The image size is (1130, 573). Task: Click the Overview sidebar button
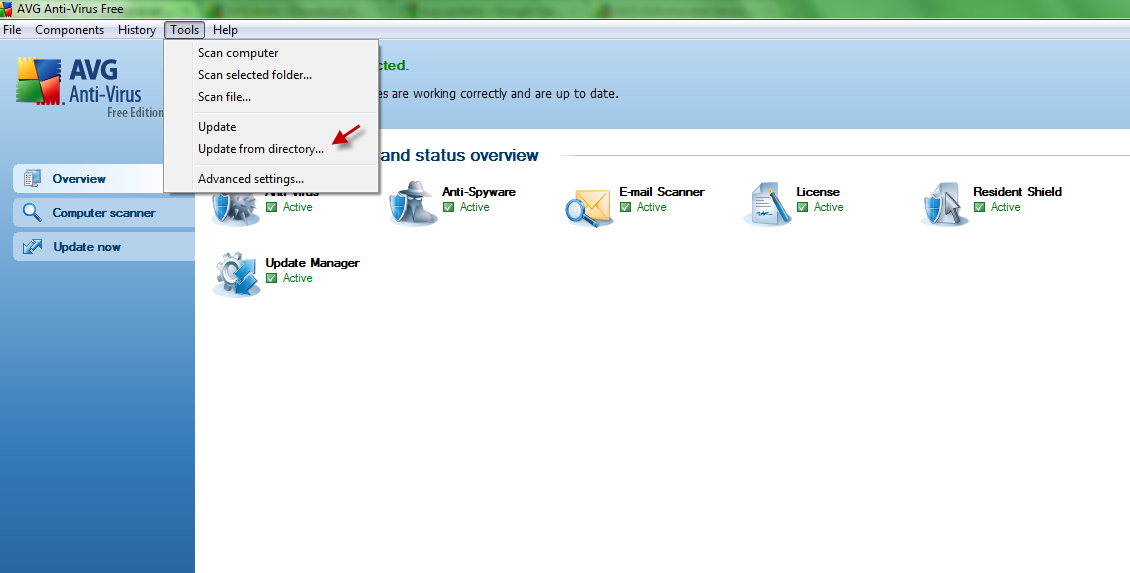[89, 179]
